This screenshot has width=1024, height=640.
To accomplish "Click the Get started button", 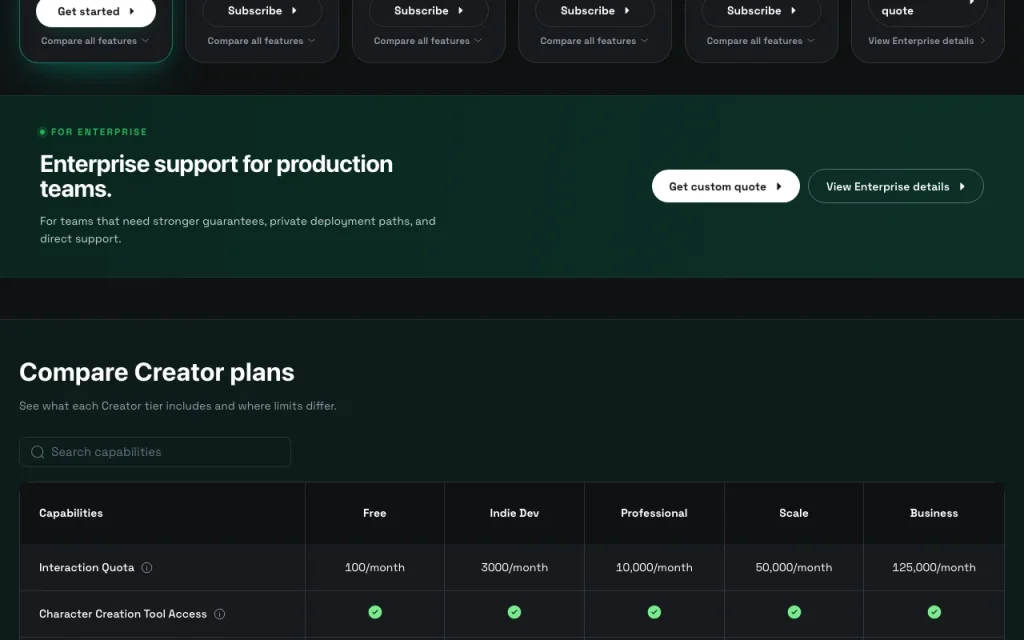I will coord(96,11).
